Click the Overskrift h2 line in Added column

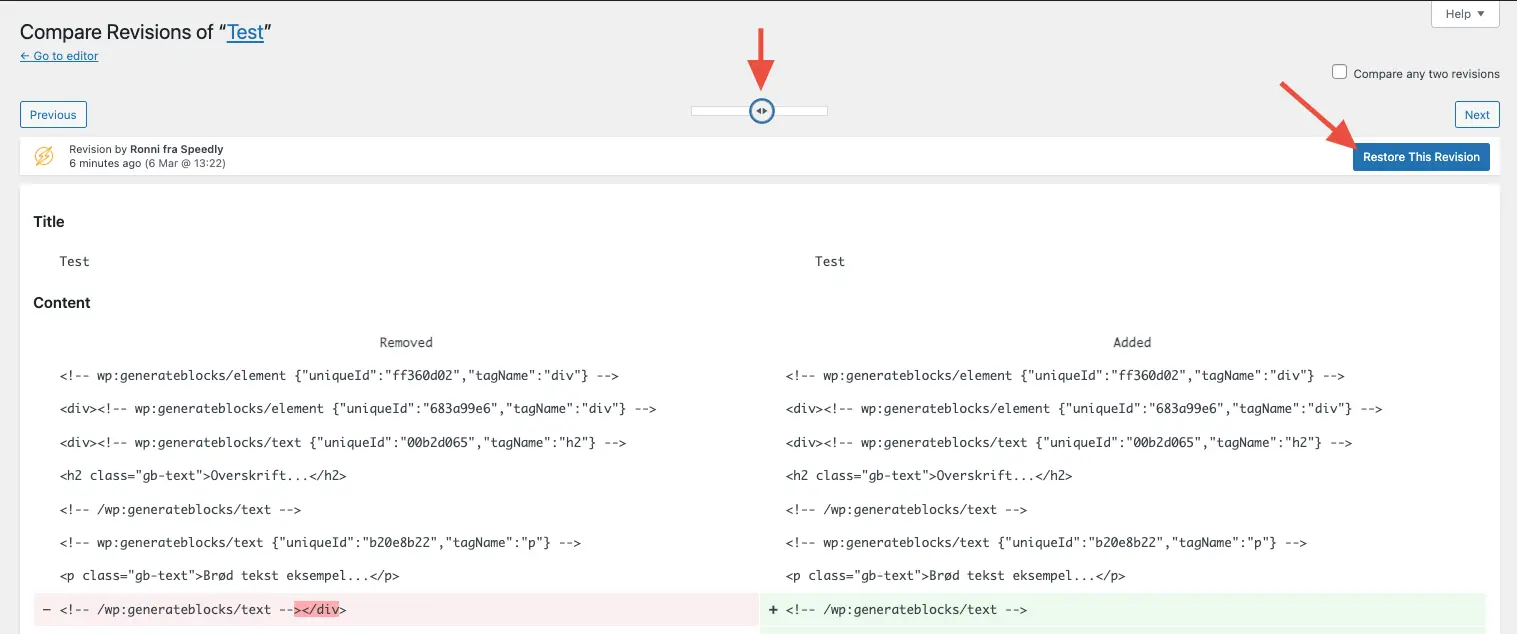(928, 476)
